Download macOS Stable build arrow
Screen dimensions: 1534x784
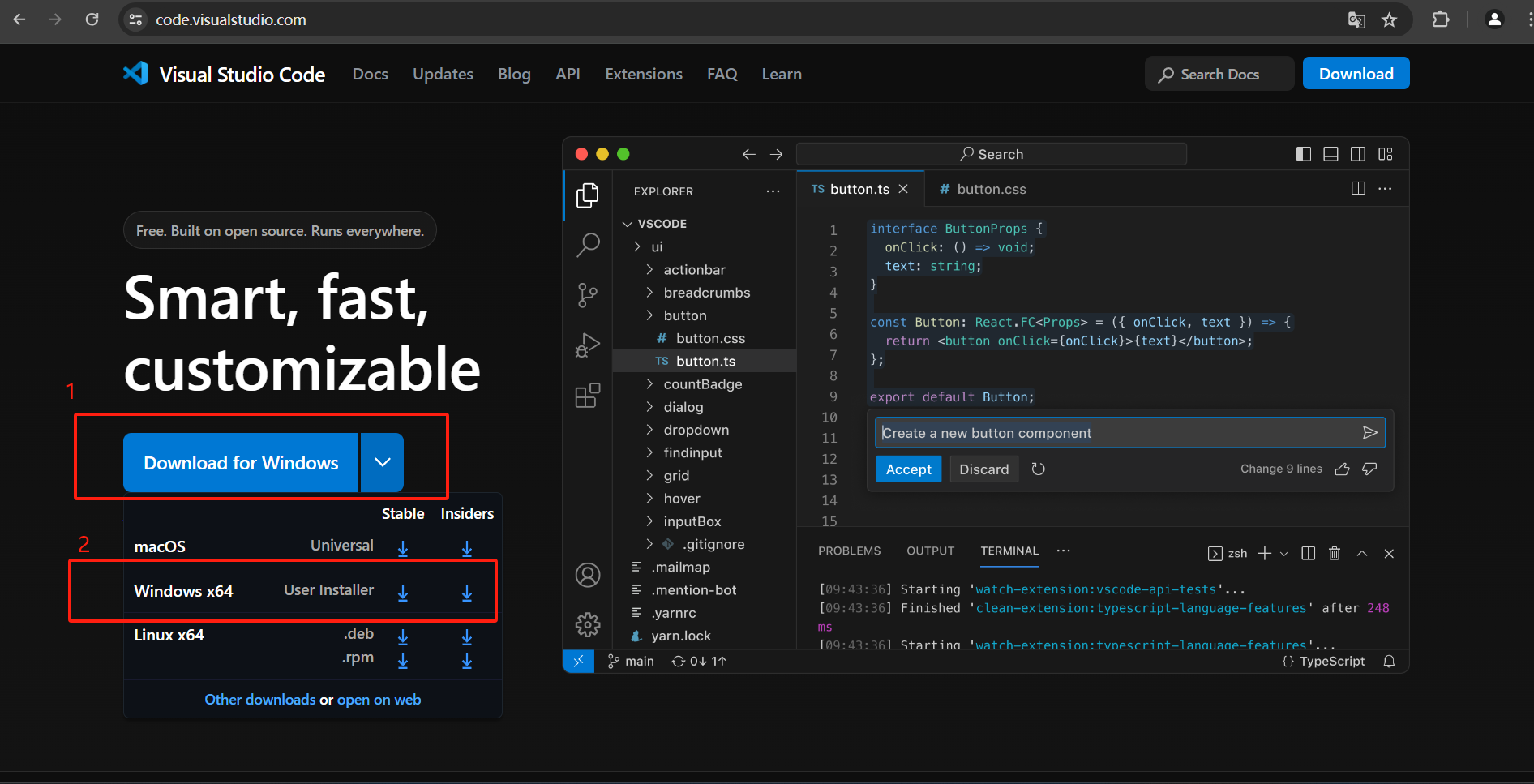403,549
